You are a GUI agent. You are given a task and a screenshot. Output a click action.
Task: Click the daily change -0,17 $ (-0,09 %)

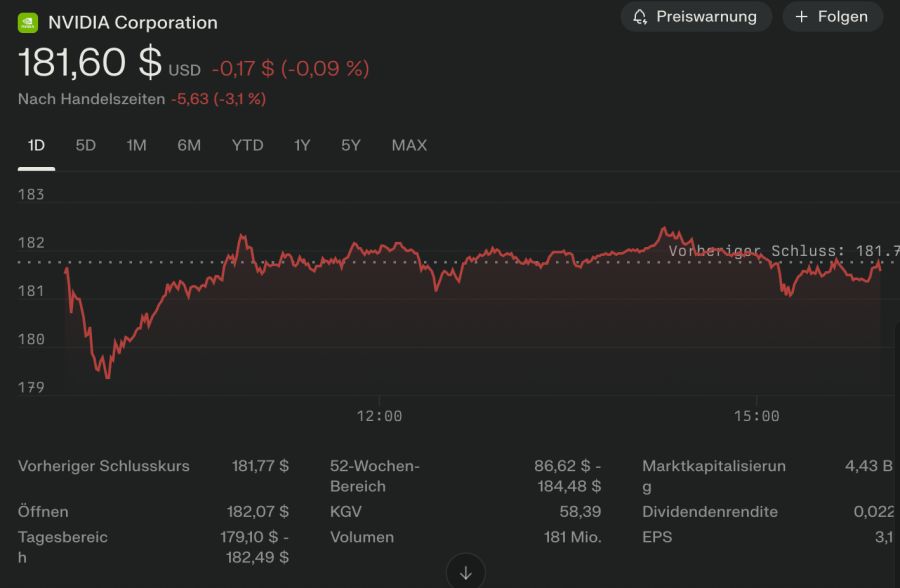pos(290,69)
